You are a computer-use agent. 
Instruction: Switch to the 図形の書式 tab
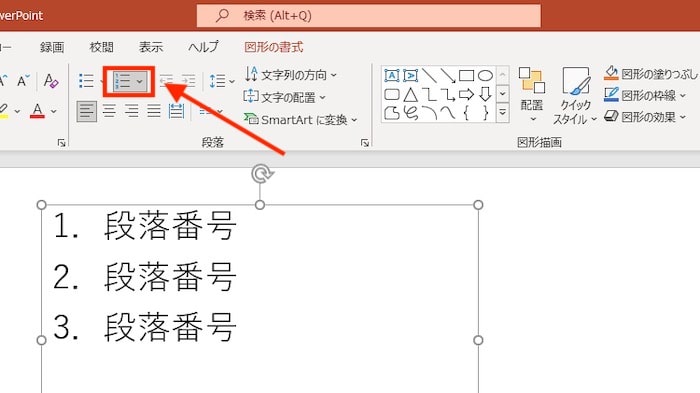[274, 47]
